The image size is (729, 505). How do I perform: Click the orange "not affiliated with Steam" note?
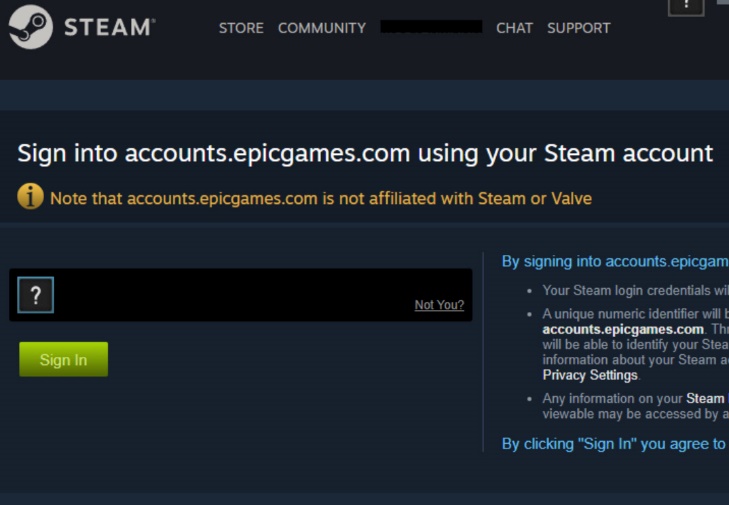(321, 199)
